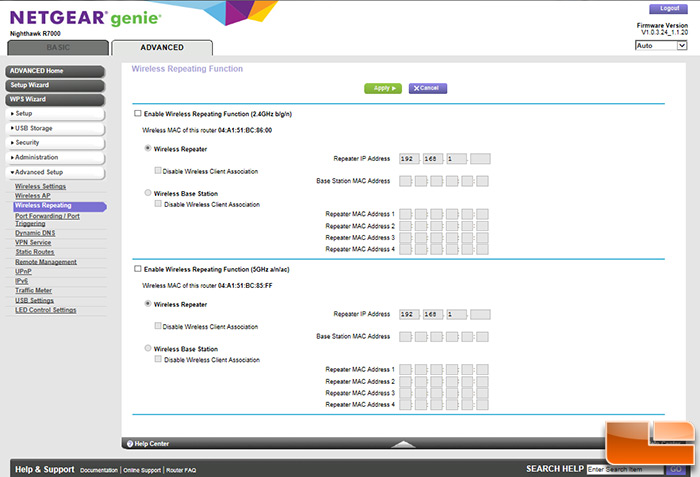Open the Setup Wizard
The image size is (700, 477).
55,85
